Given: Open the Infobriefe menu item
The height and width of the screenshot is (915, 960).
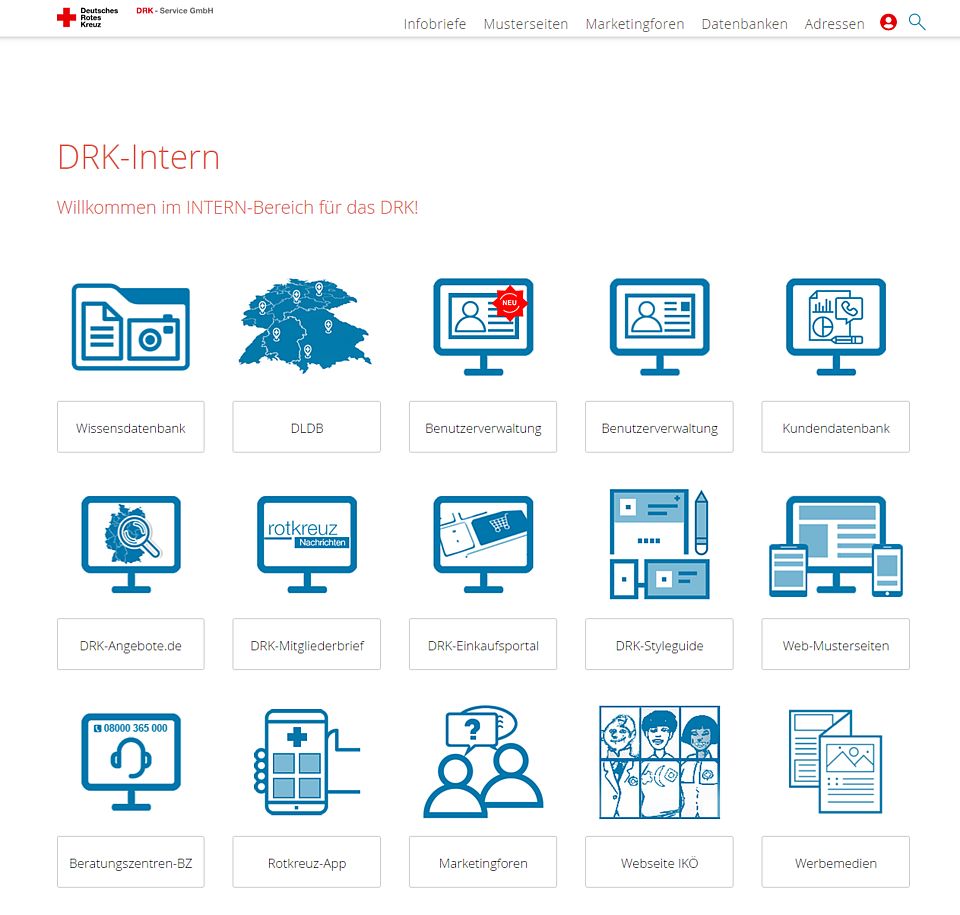Looking at the screenshot, I should point(435,24).
